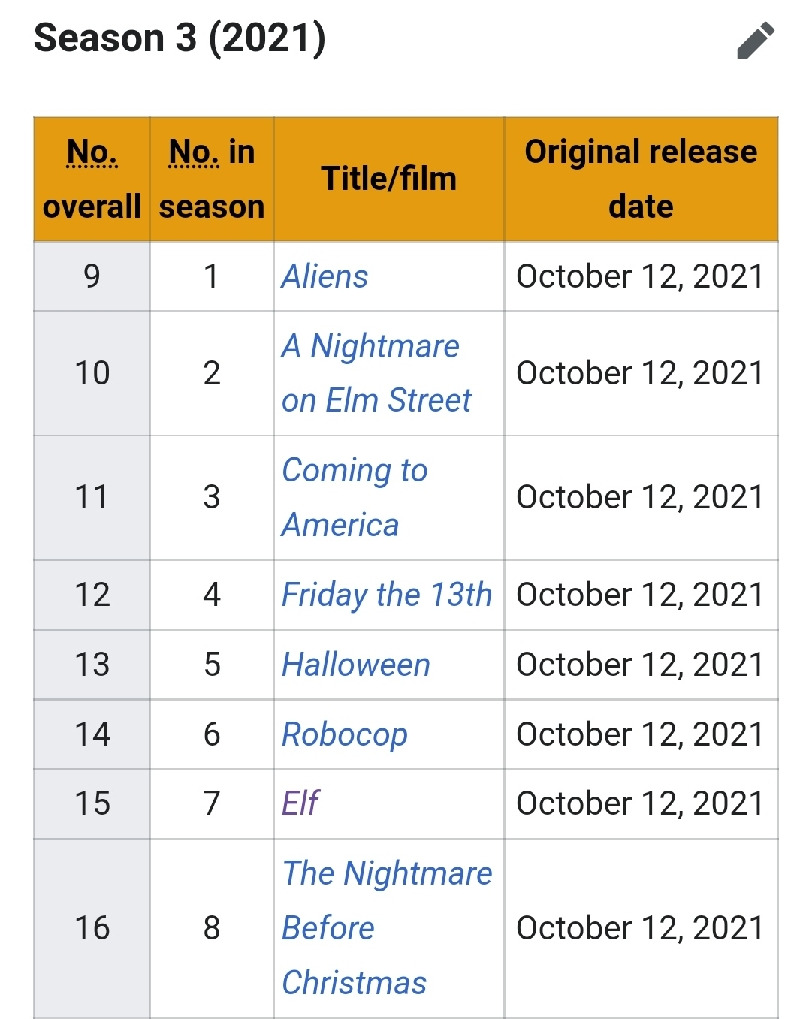
Task: Open the Robocop link
Action: (344, 735)
